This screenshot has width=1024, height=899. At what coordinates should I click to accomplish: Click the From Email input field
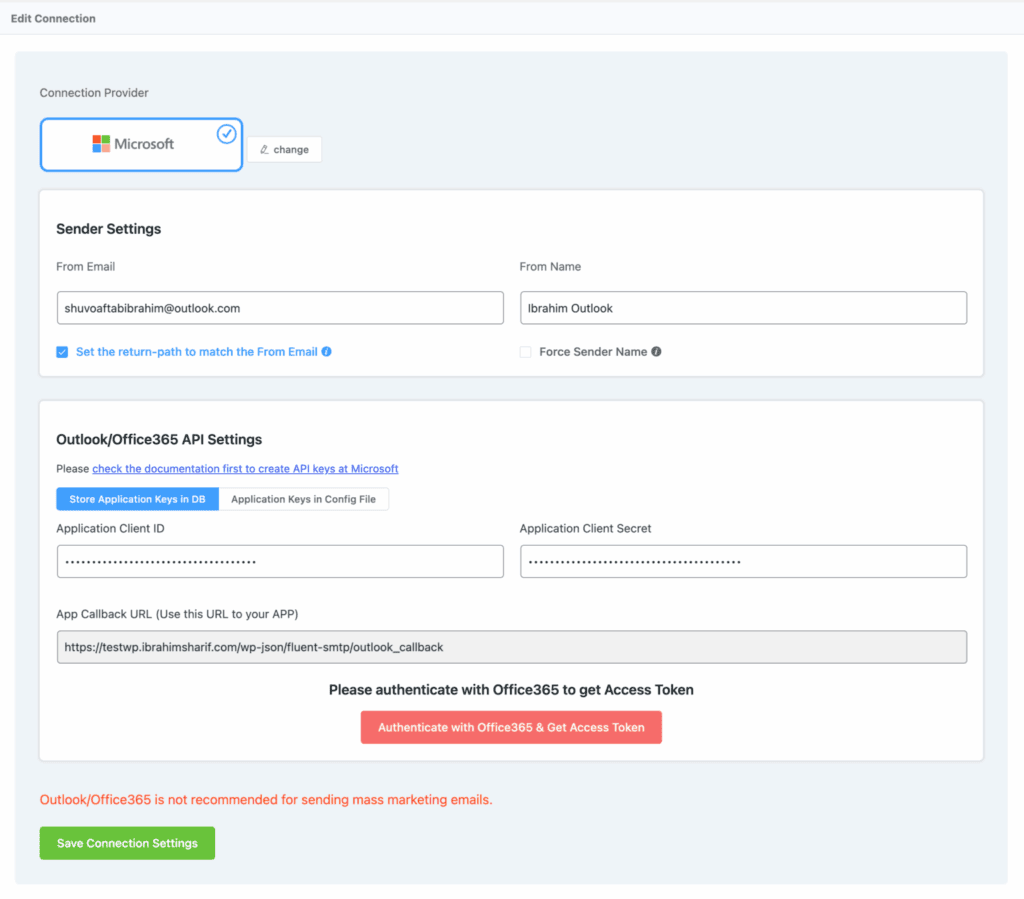tap(280, 308)
